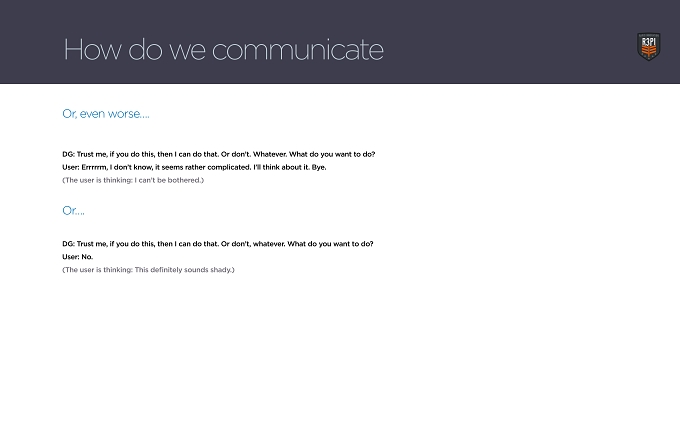The image size is (680, 425).
Task: Click the word 'bothered' in grey text
Action: tap(186, 180)
